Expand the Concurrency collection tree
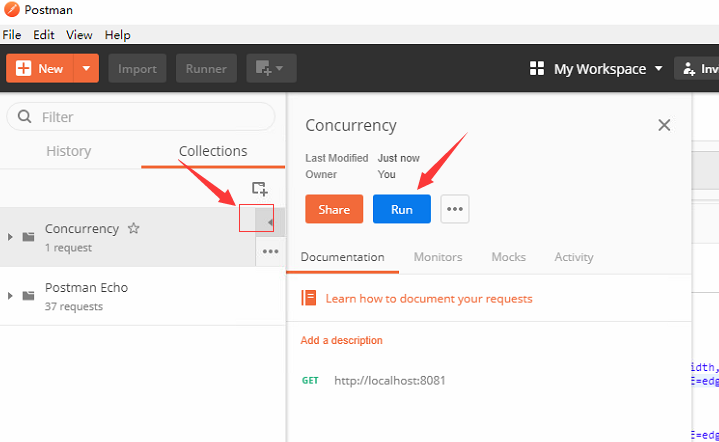Viewport: 719px width, 442px height. coord(10,237)
